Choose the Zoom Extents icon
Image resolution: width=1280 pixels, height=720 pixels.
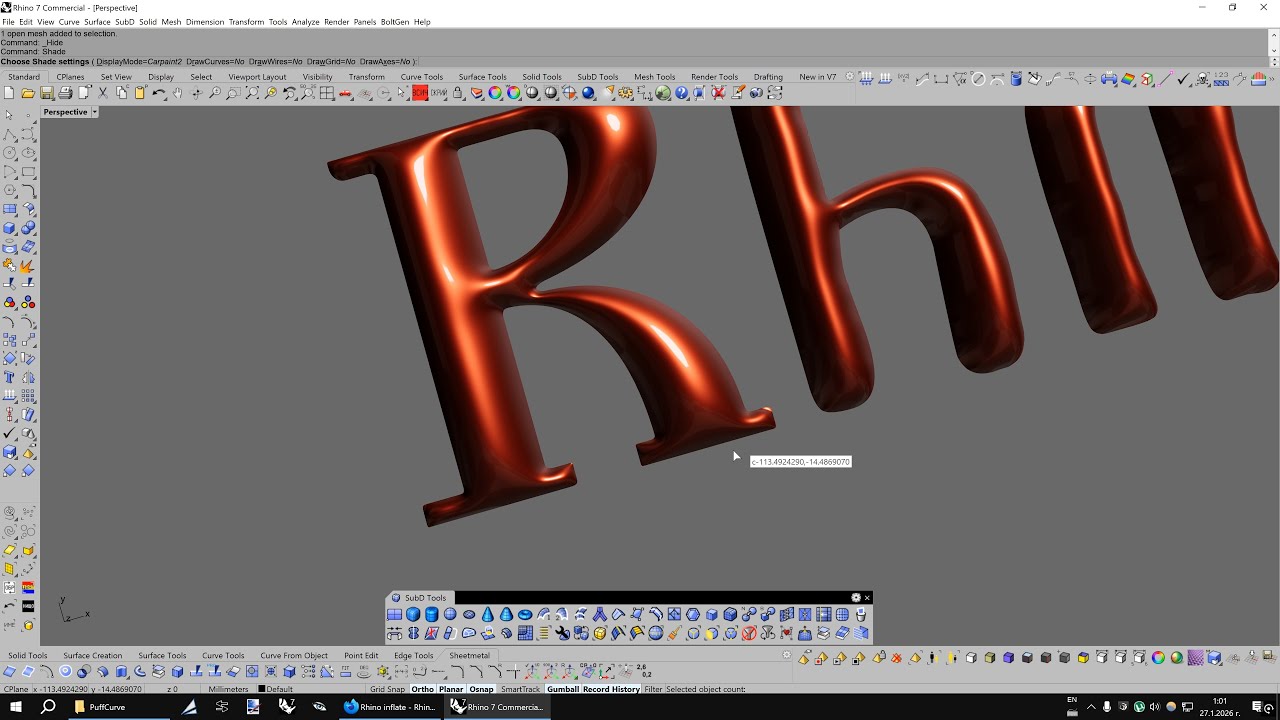(x=252, y=93)
